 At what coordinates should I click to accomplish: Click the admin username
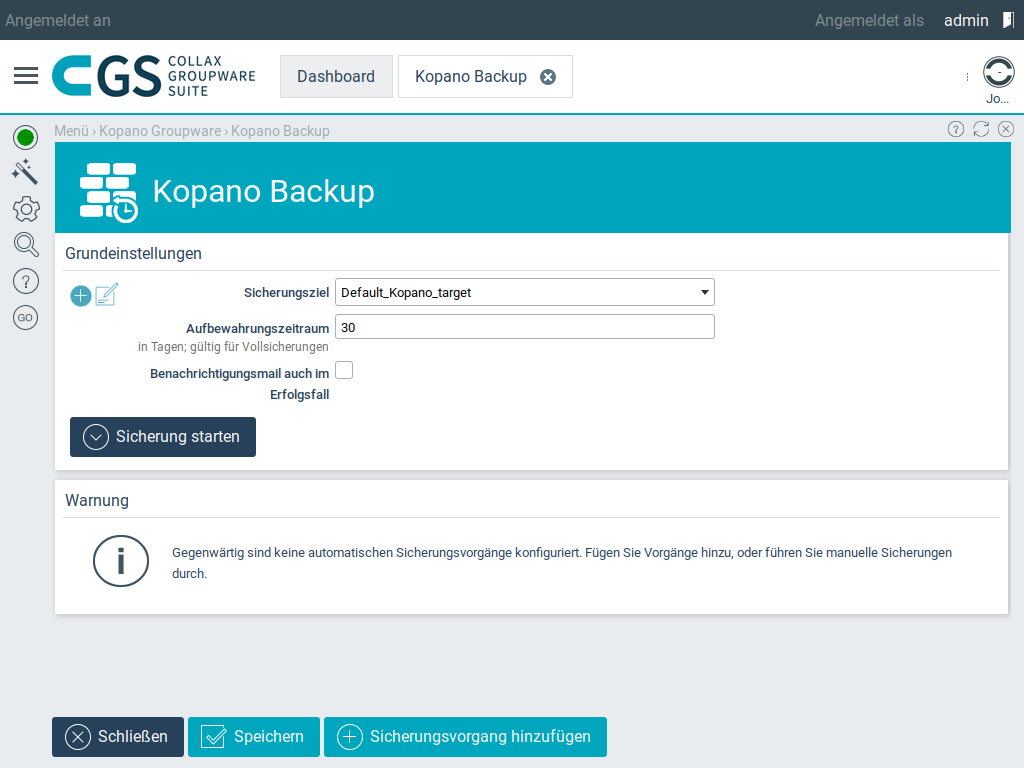click(966, 20)
